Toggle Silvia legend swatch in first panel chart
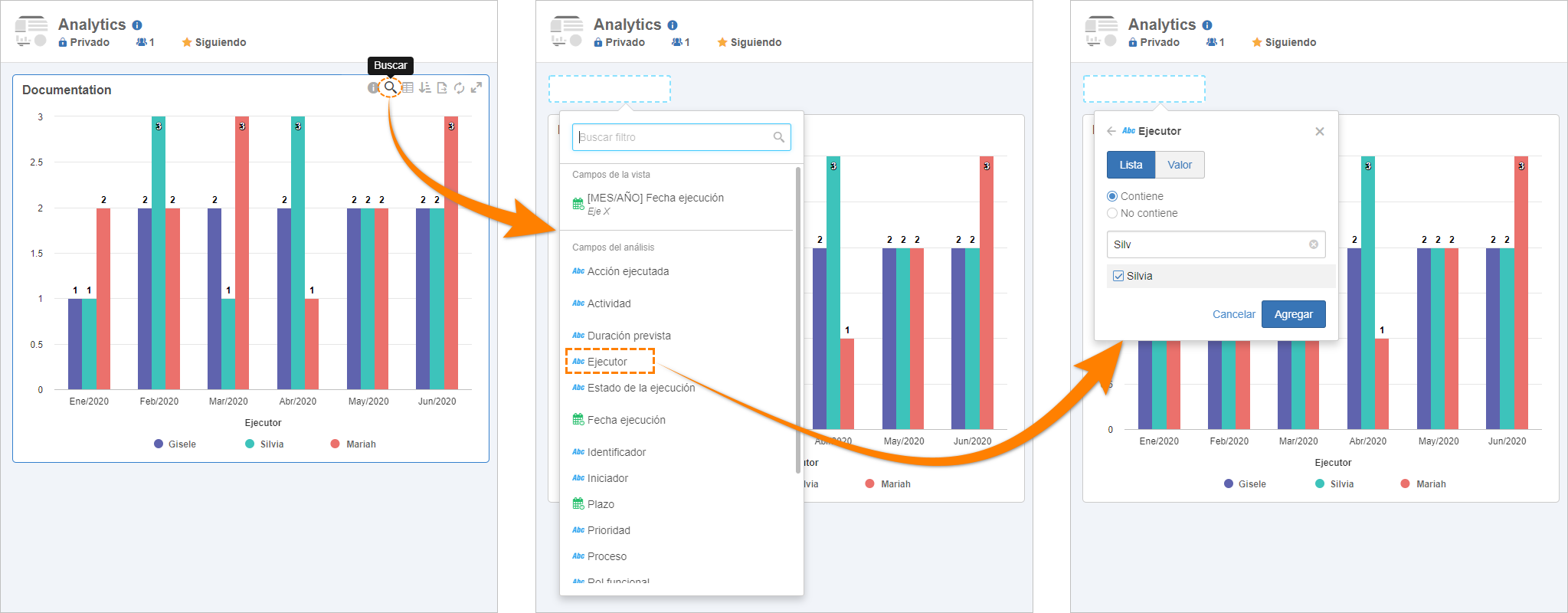 (250, 444)
